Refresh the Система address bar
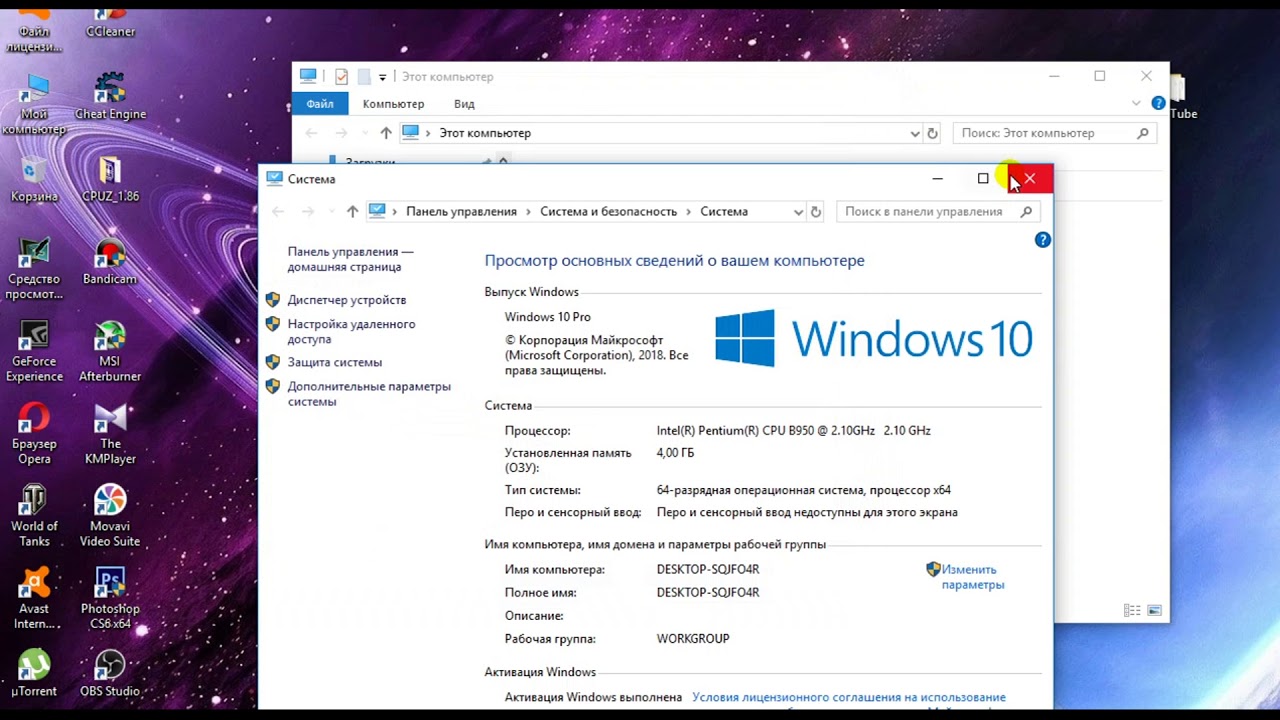 [x=816, y=212]
